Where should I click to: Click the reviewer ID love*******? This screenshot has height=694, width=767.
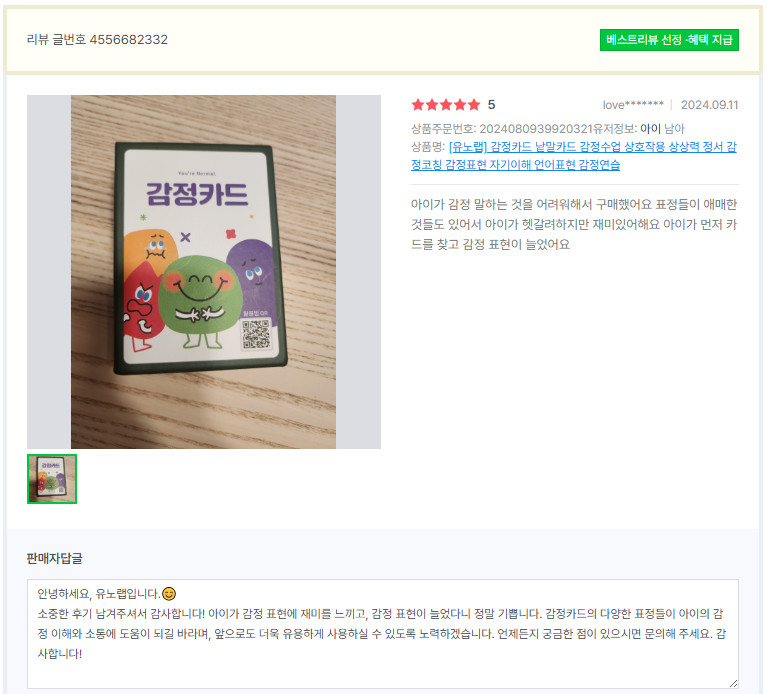[x=632, y=105]
